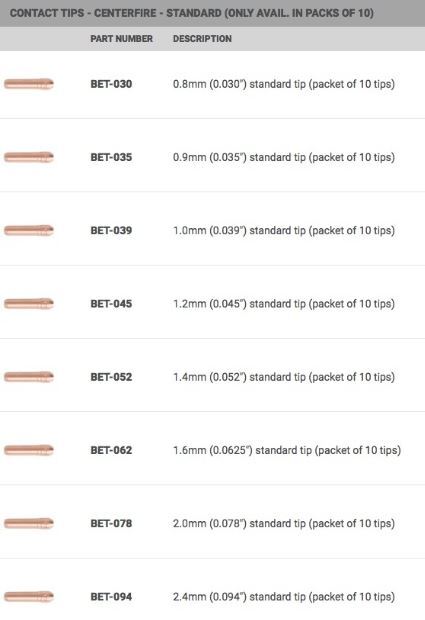Click the BET-039 contact tip image
Image resolution: width=425 pixels, height=620 pixels.
[x=29, y=230]
